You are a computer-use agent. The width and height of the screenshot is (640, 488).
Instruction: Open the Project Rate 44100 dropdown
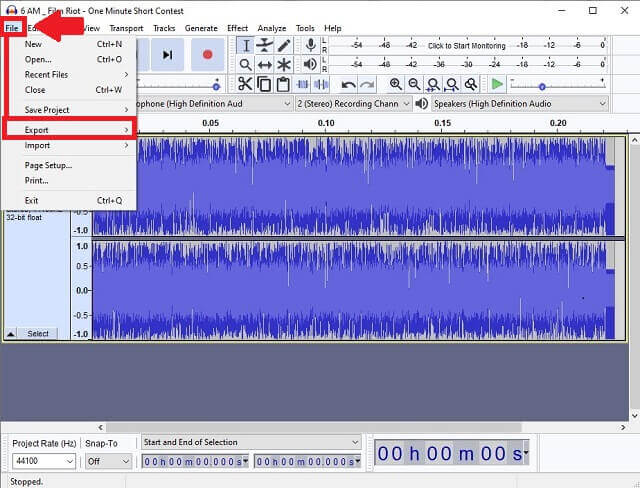tap(70, 461)
